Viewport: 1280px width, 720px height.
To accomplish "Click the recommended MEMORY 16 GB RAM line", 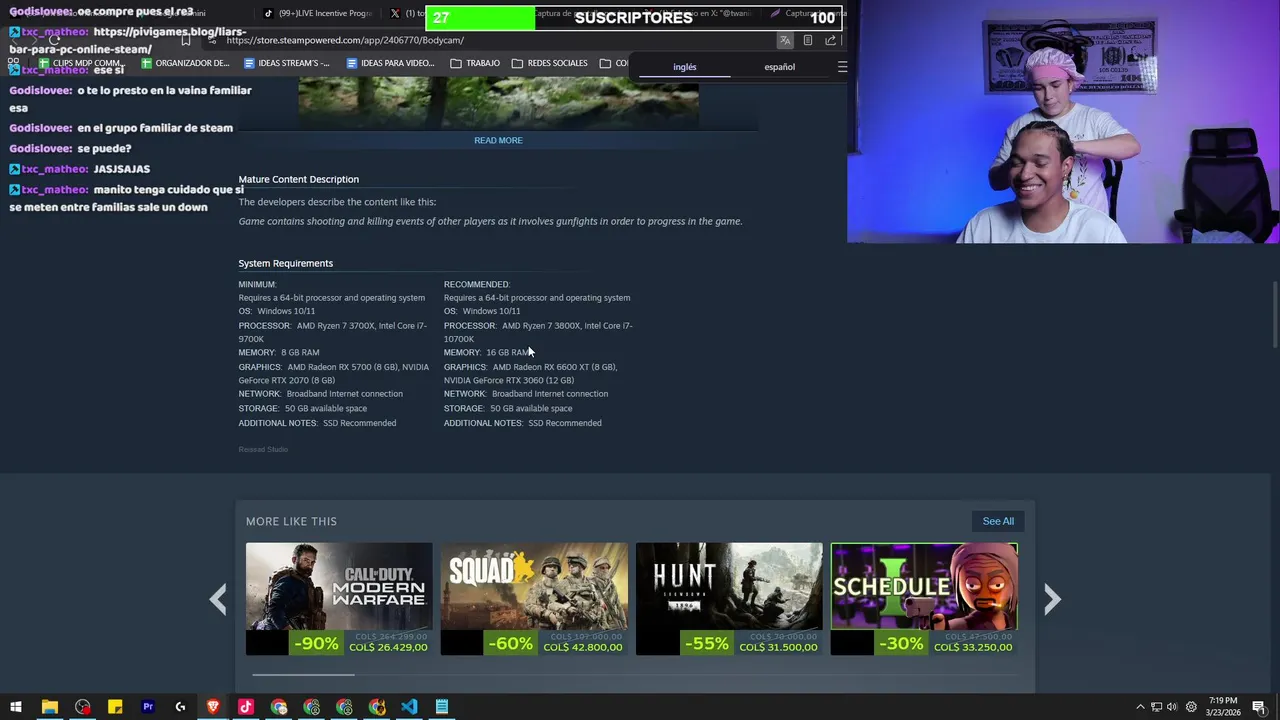I will (488, 352).
